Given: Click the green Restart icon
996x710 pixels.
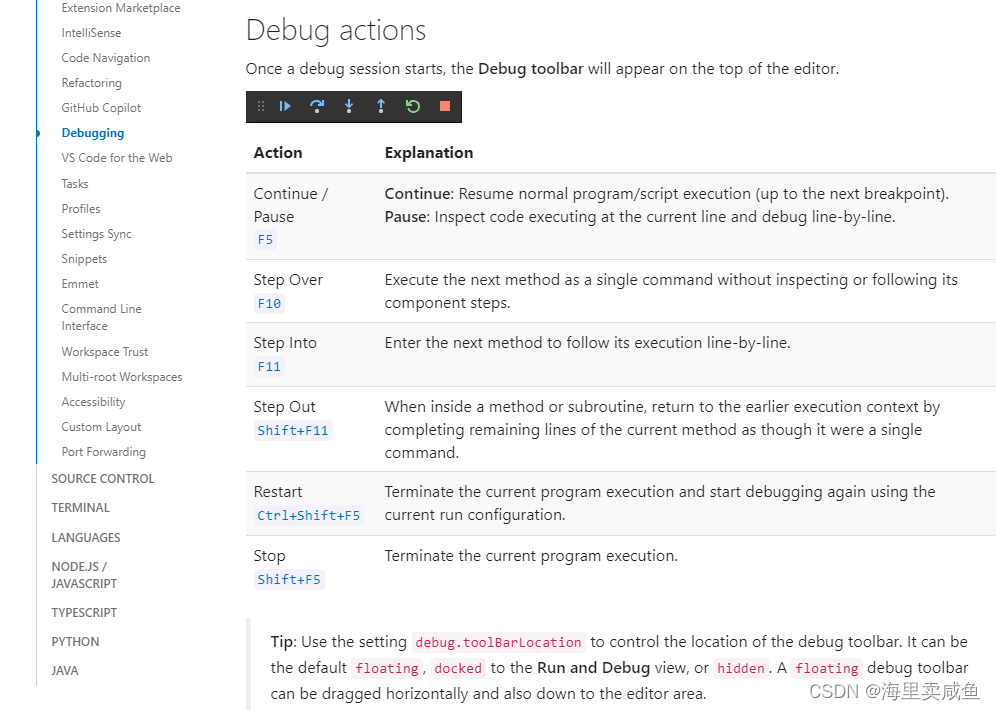Looking at the screenshot, I should [413, 106].
